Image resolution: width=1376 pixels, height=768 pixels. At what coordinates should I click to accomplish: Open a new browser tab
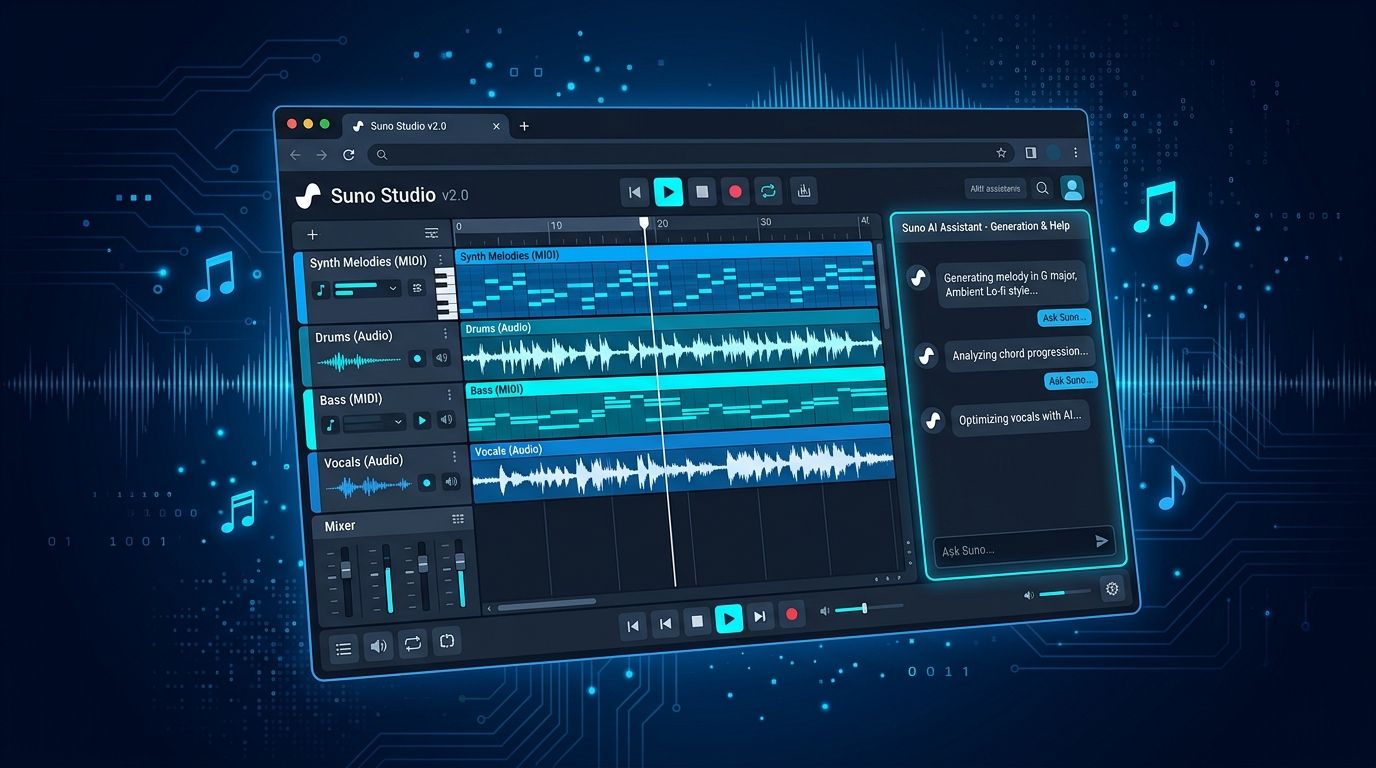(524, 126)
